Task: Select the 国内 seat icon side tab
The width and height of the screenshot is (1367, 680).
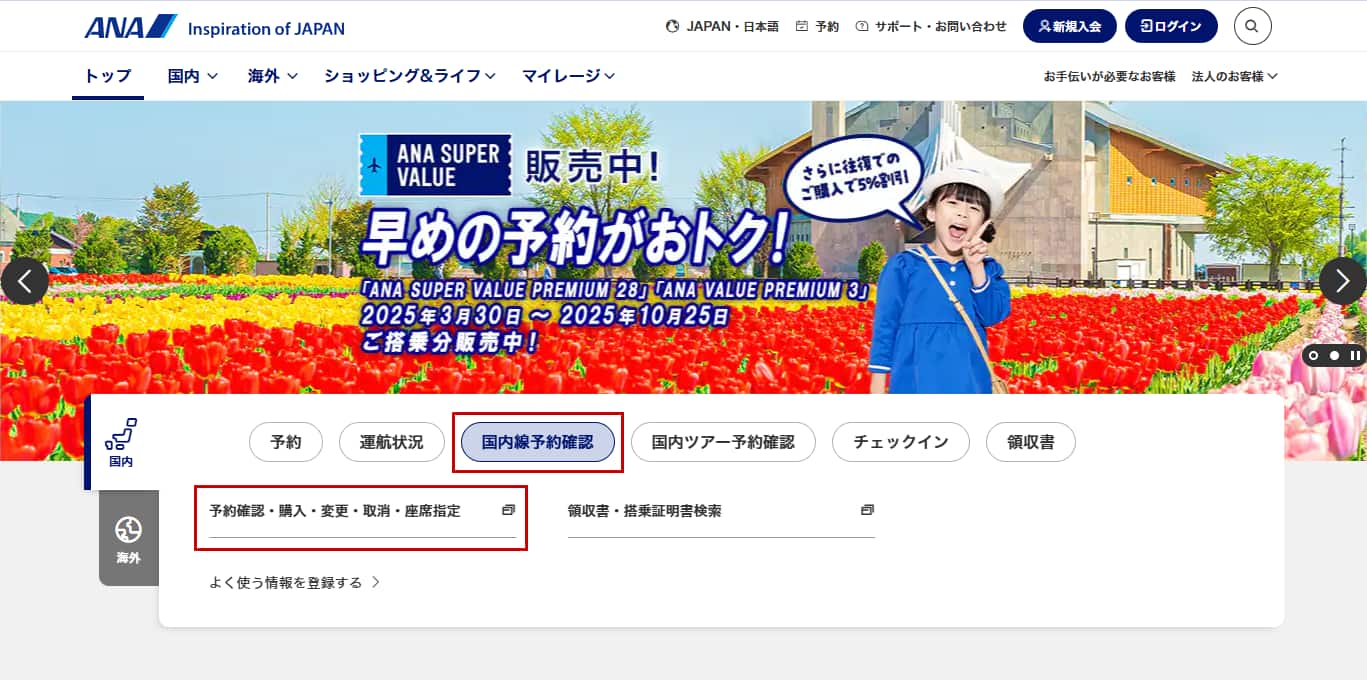Action: (121, 442)
